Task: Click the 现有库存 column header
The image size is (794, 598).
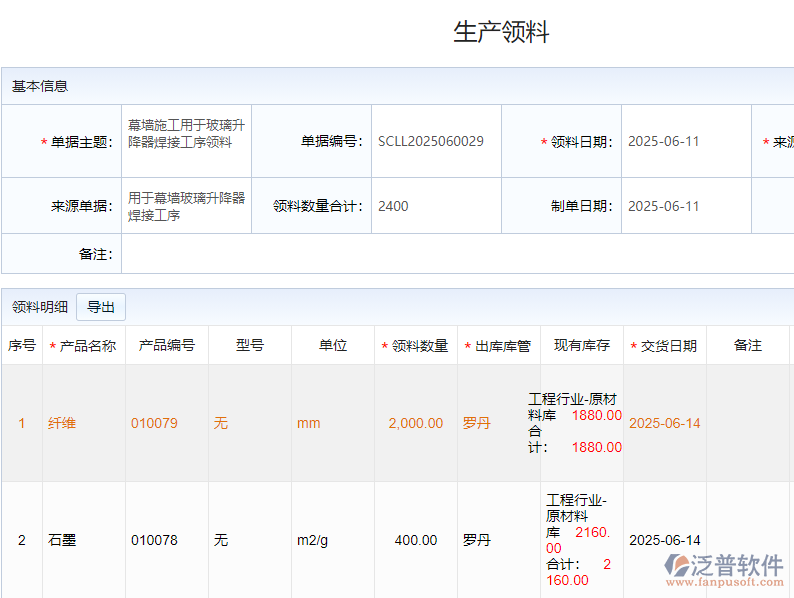Action: tap(582, 346)
